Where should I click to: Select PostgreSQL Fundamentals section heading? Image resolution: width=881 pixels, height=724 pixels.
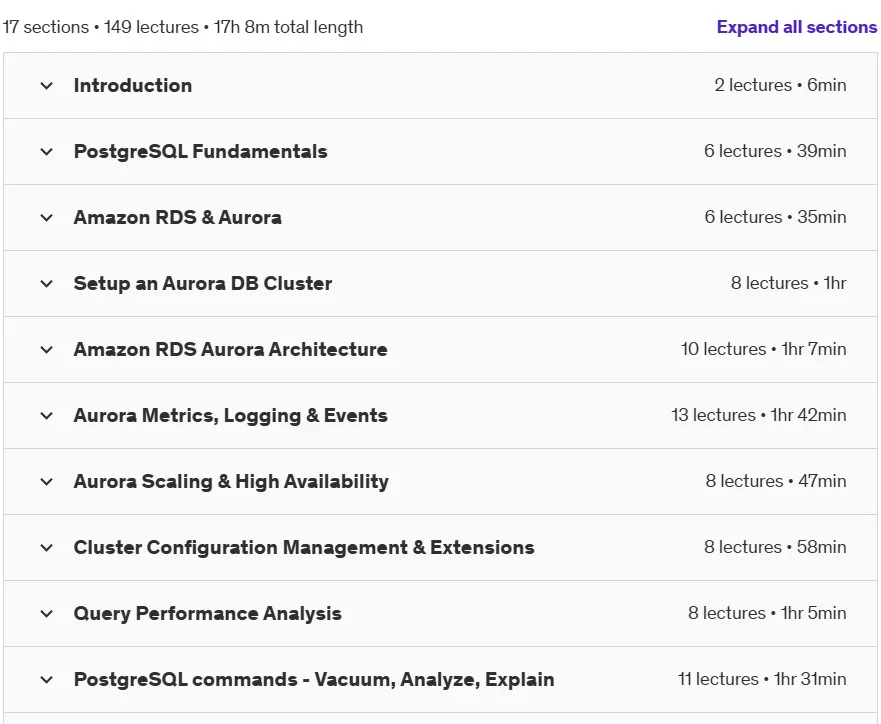tap(201, 152)
